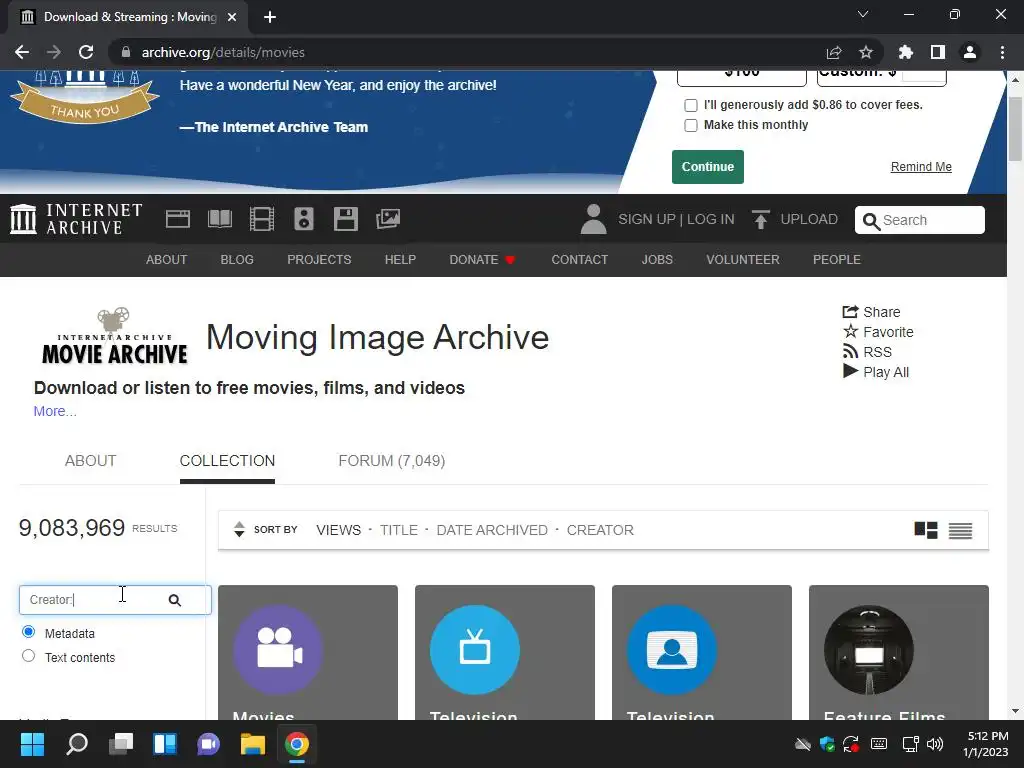Image resolution: width=1024 pixels, height=768 pixels.
Task: Click the magnifier in collection search box
Action: [x=174, y=600]
